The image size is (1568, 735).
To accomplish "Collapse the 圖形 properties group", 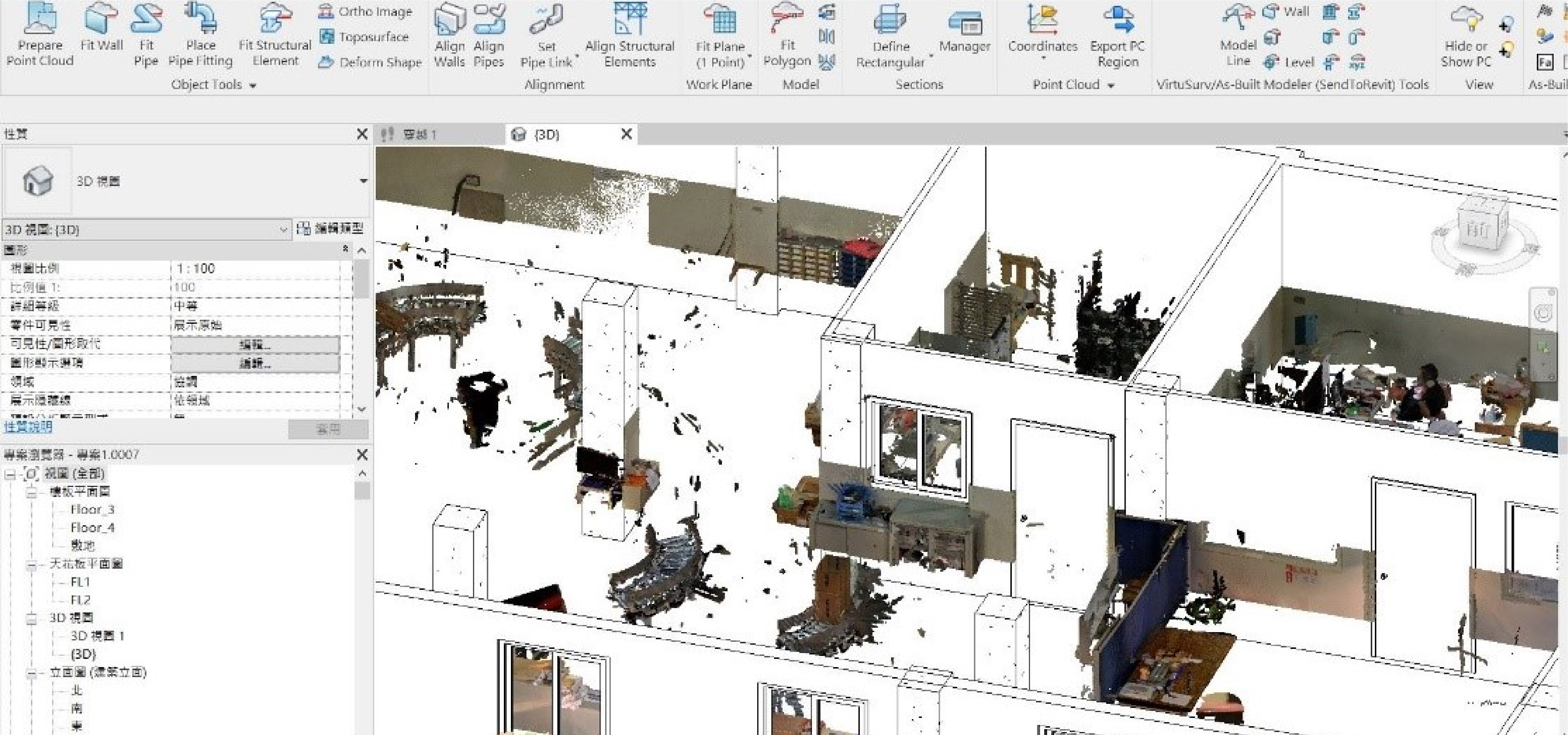I will [x=345, y=250].
